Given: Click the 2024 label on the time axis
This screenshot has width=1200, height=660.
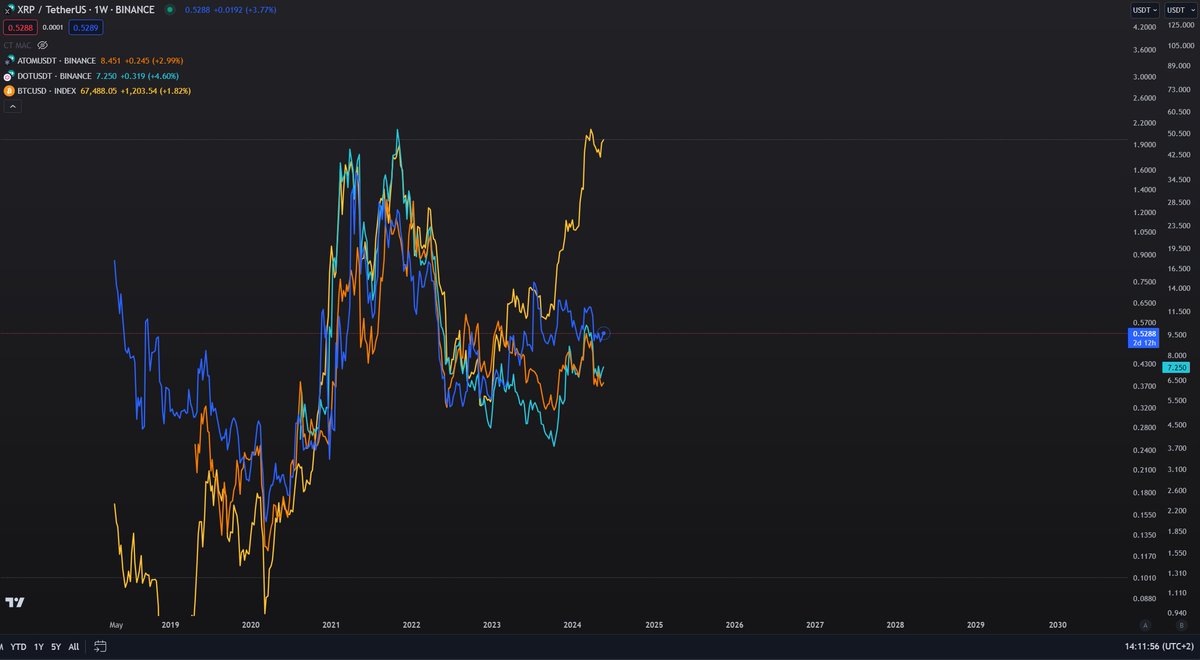Looking at the screenshot, I should click(x=573, y=624).
